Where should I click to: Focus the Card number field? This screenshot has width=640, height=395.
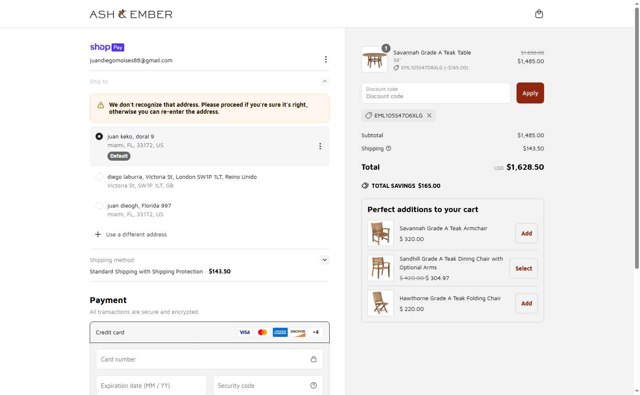(x=209, y=359)
